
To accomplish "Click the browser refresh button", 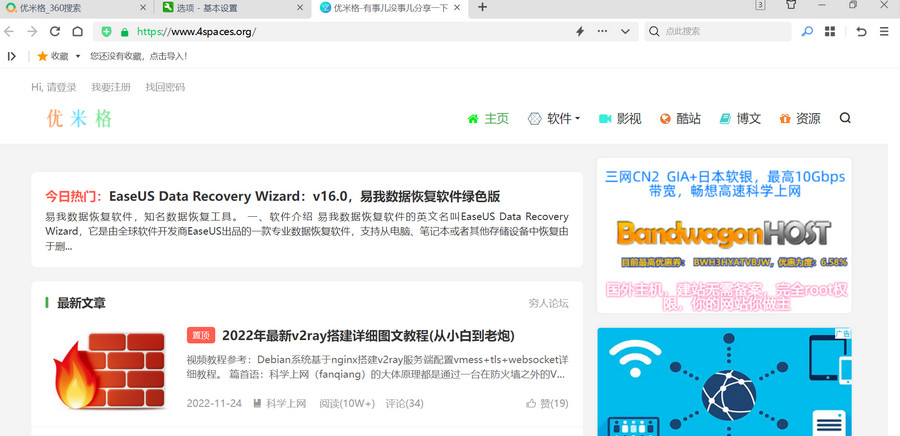I will 54,32.
